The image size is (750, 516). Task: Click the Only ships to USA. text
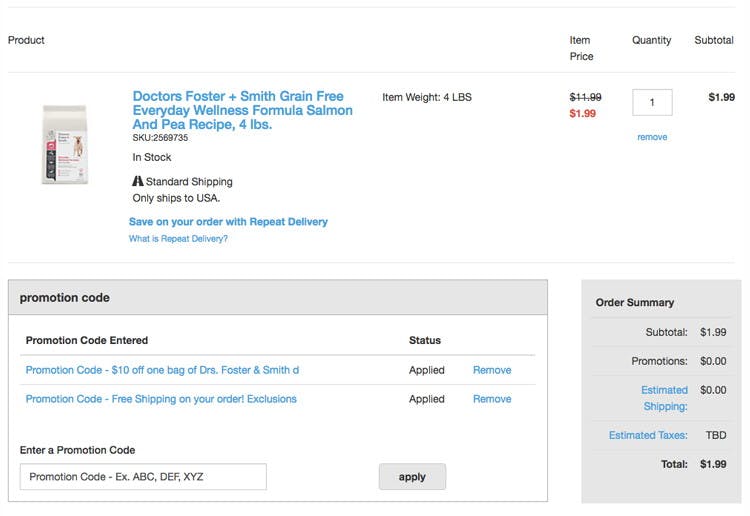pos(176,198)
